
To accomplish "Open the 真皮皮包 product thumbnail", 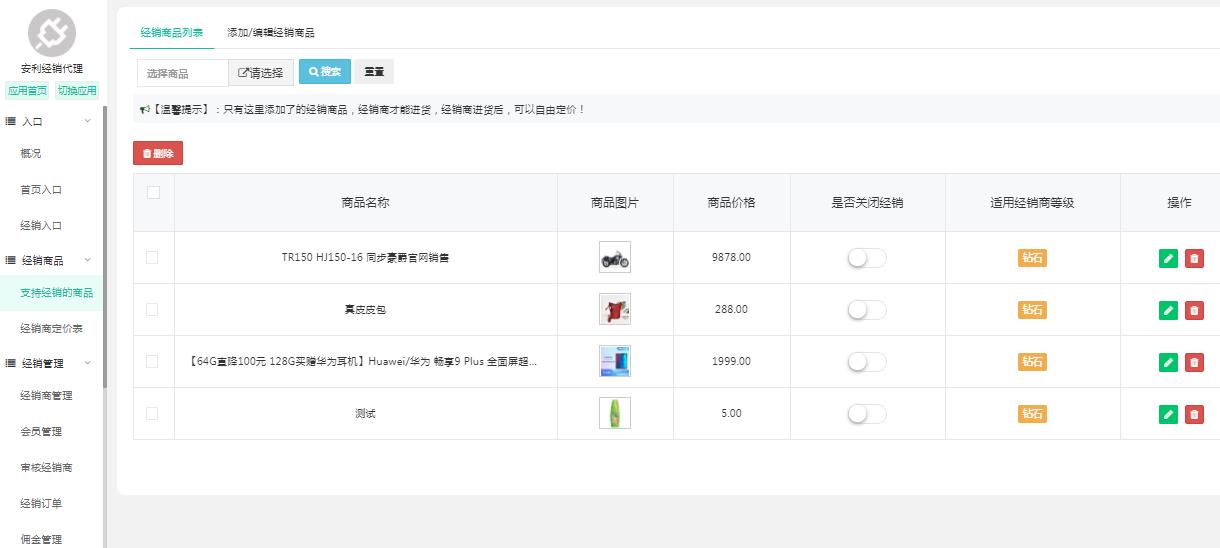I will [615, 310].
